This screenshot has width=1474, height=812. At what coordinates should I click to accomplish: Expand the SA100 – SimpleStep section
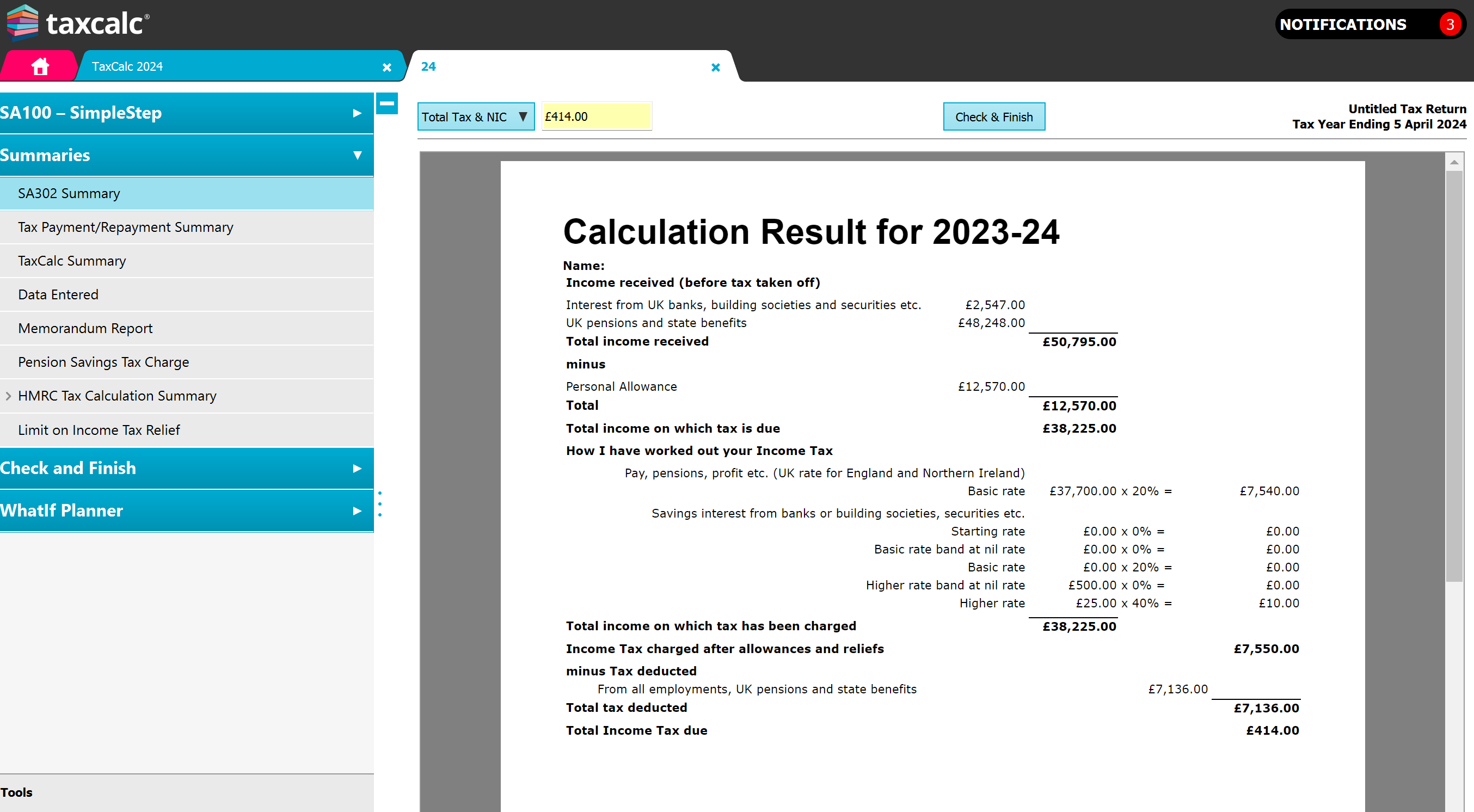click(357, 113)
